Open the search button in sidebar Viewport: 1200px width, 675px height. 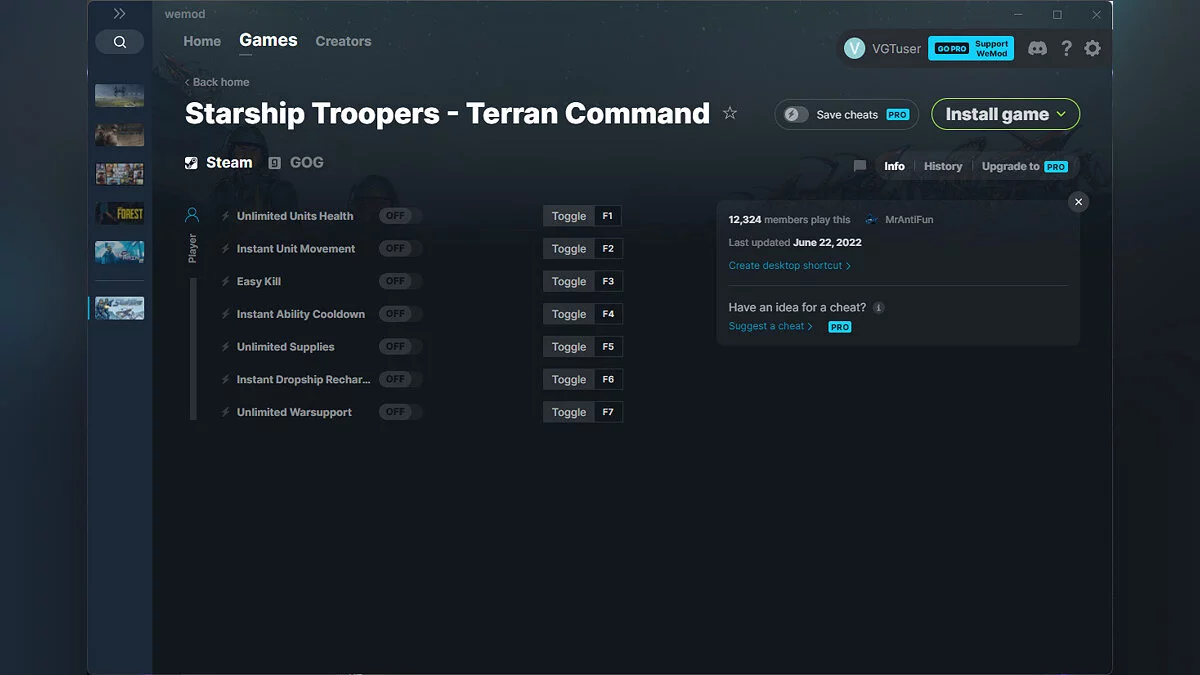pos(120,42)
